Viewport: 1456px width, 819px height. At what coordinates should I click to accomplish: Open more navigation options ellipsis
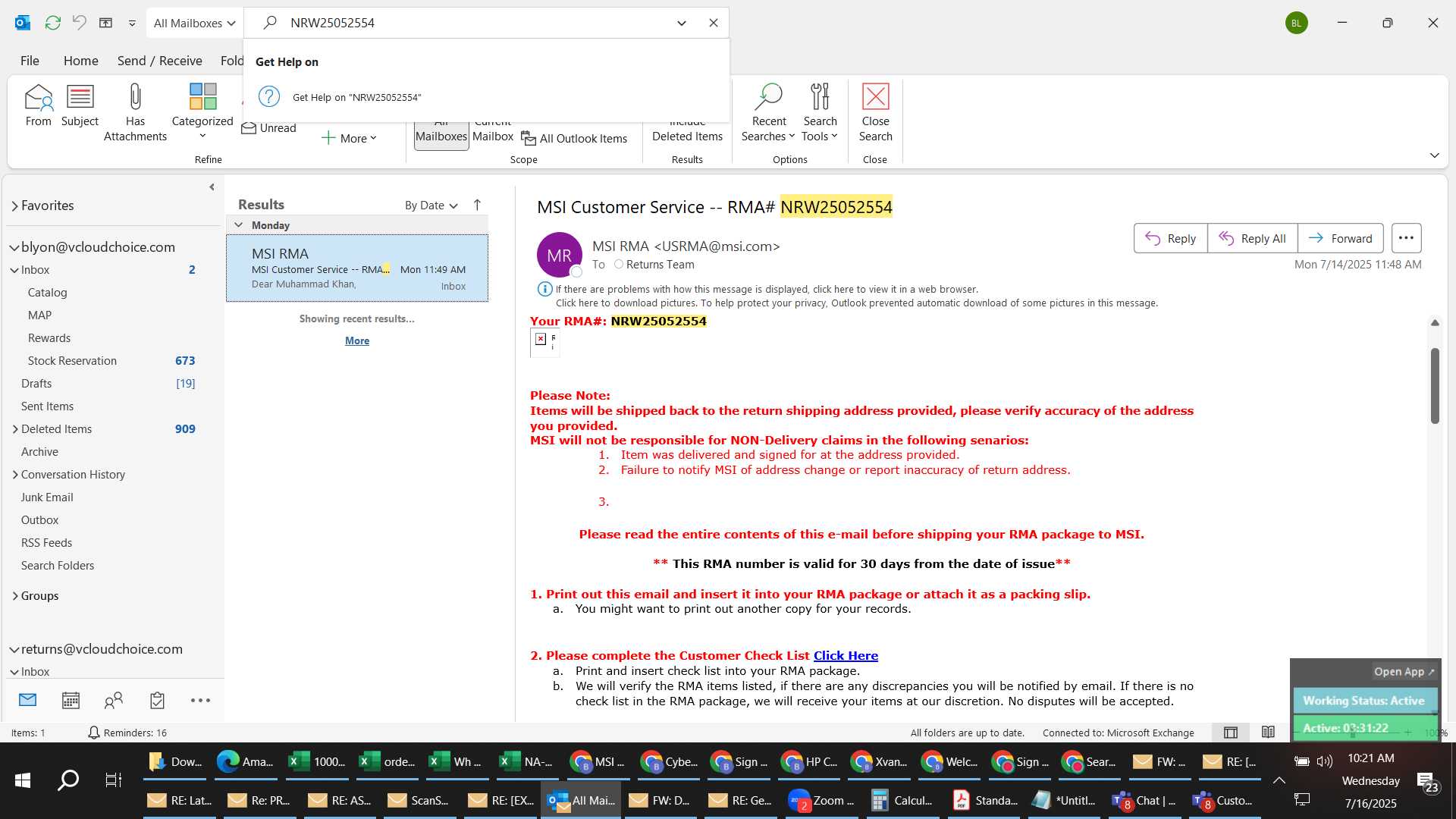200,700
